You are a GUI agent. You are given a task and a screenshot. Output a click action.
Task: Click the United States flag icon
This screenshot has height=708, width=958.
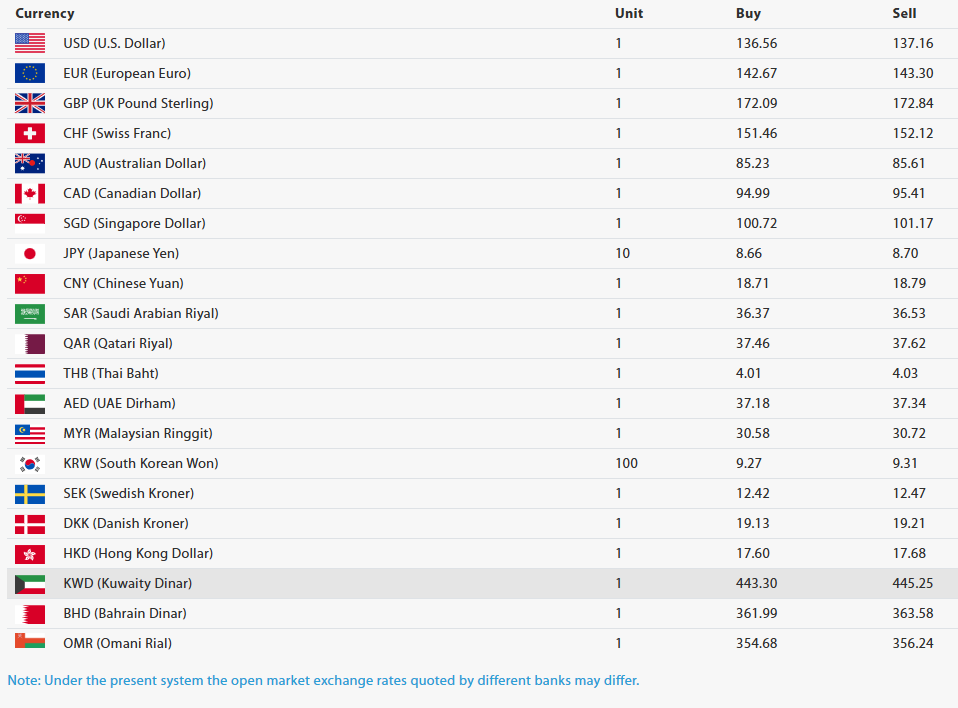(x=30, y=43)
